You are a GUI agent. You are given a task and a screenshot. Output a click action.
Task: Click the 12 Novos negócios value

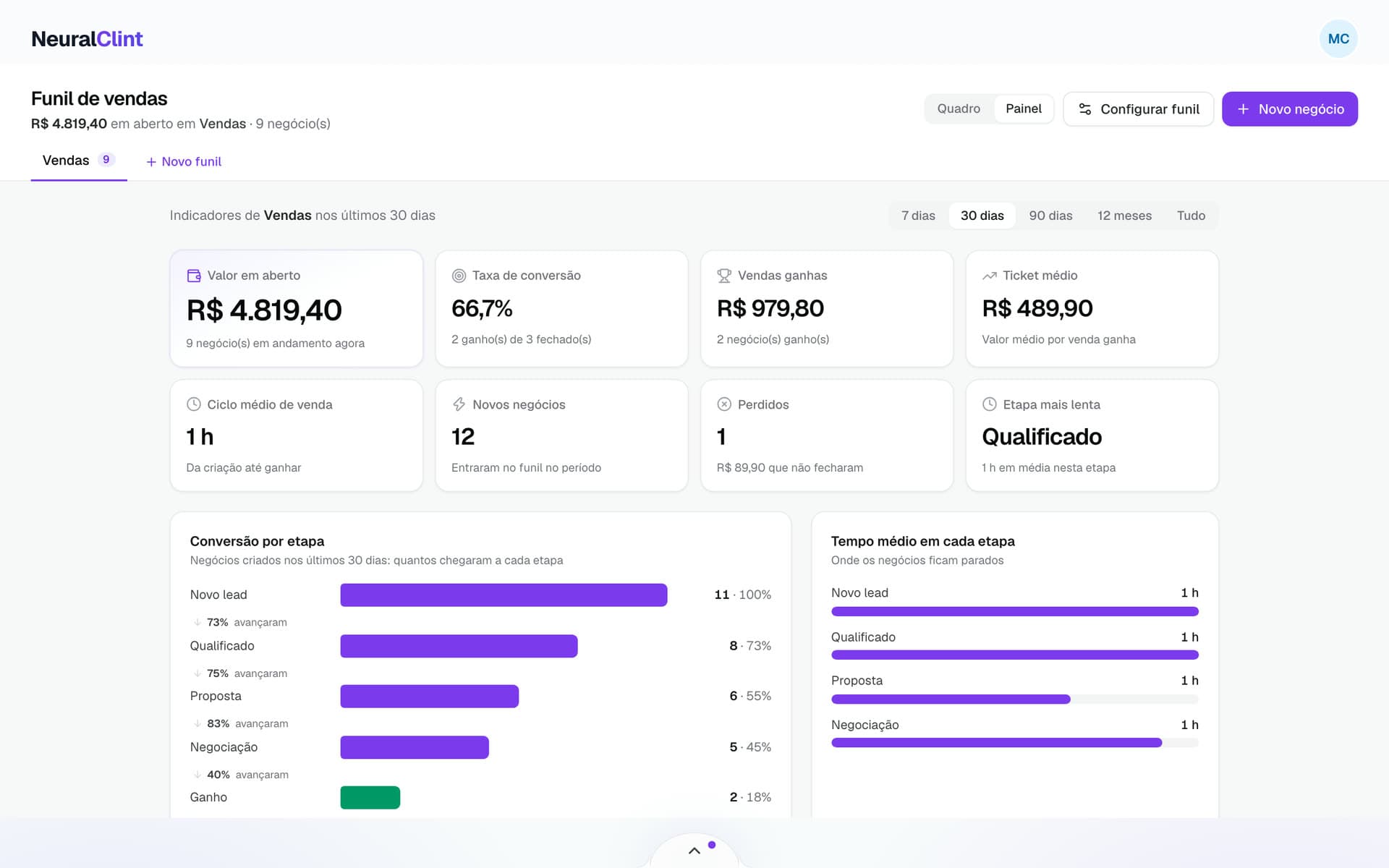pos(463,437)
